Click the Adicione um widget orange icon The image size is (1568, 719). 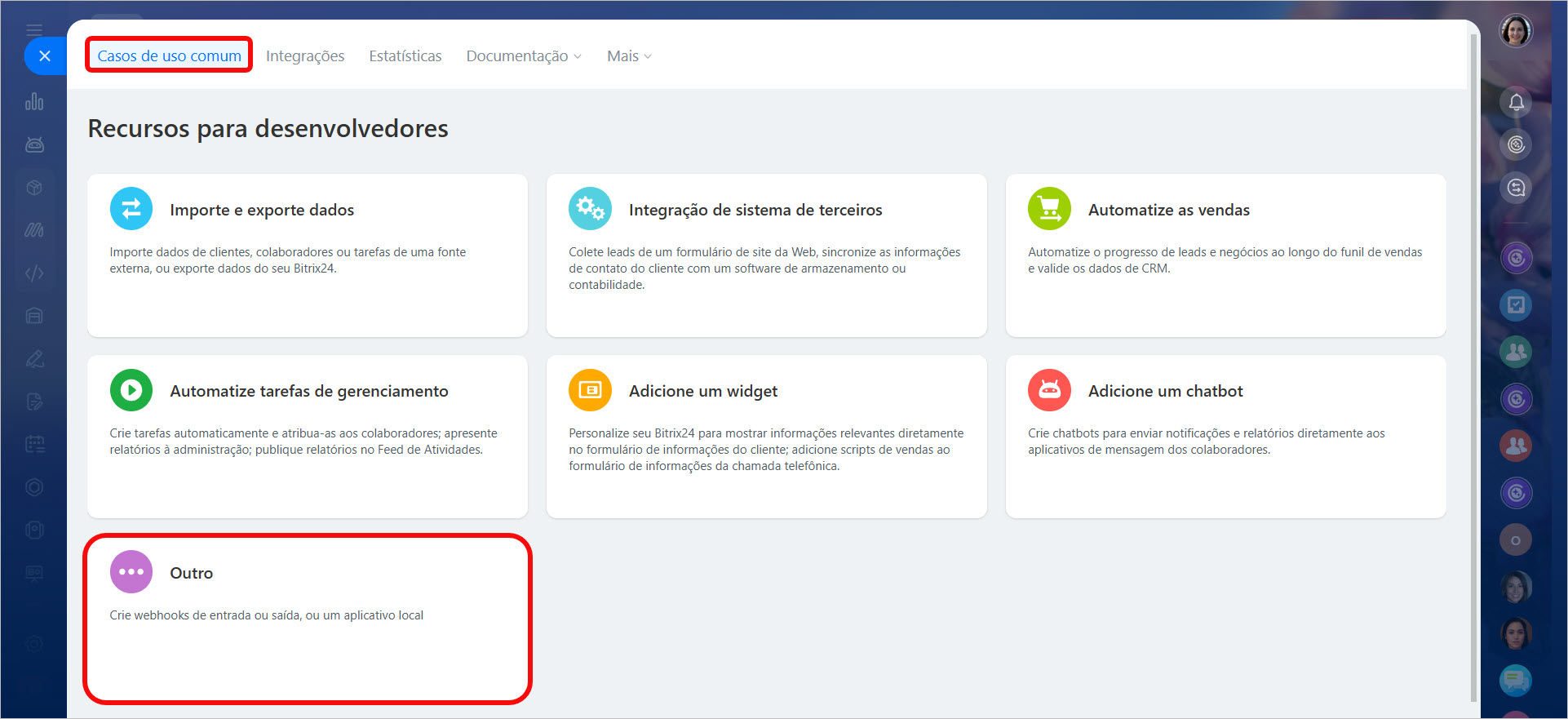tap(590, 390)
